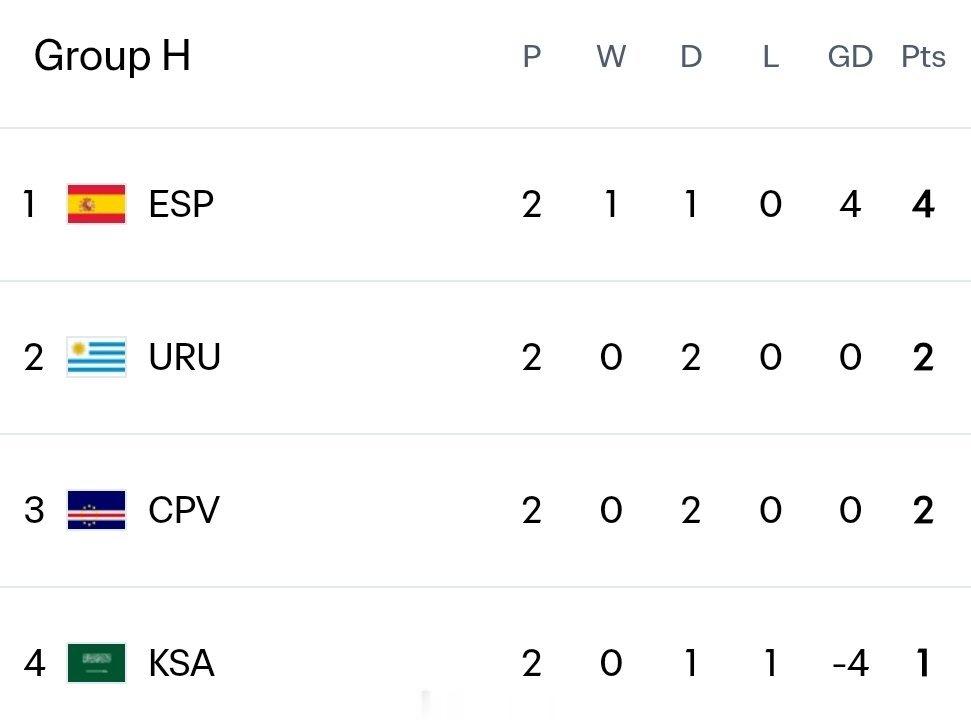Open the URU team link
Screen dimensions: 971x728
tap(185, 357)
